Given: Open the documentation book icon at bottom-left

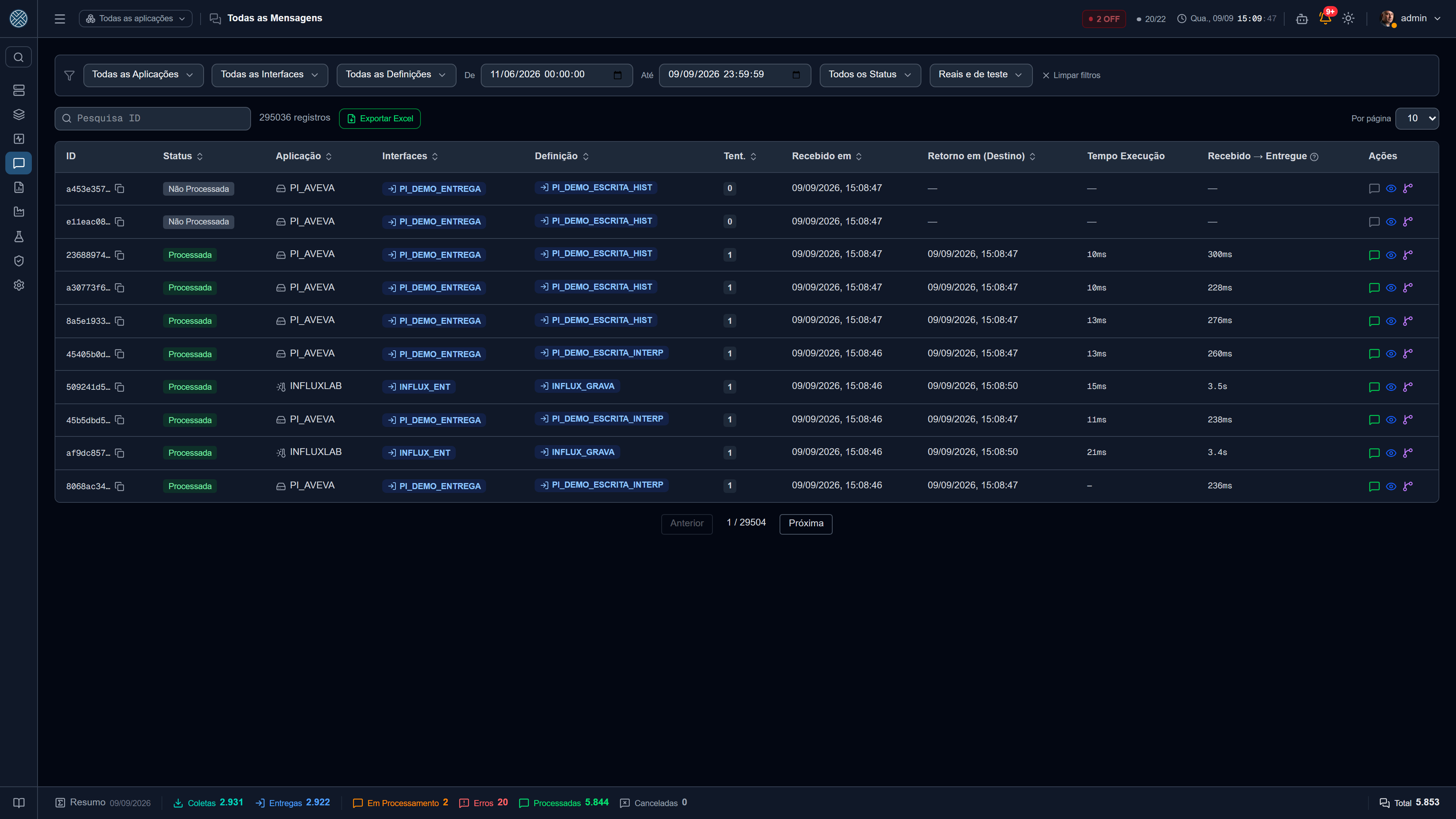Looking at the screenshot, I should (19, 803).
